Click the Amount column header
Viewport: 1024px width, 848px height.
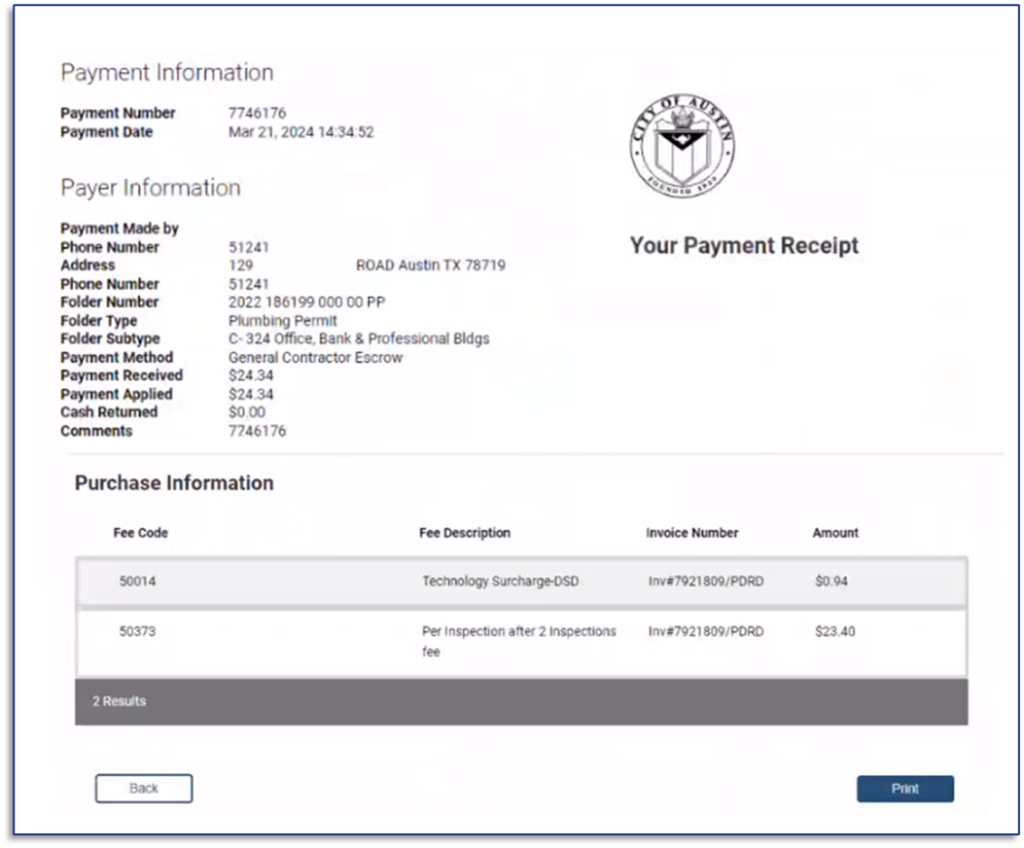(835, 533)
